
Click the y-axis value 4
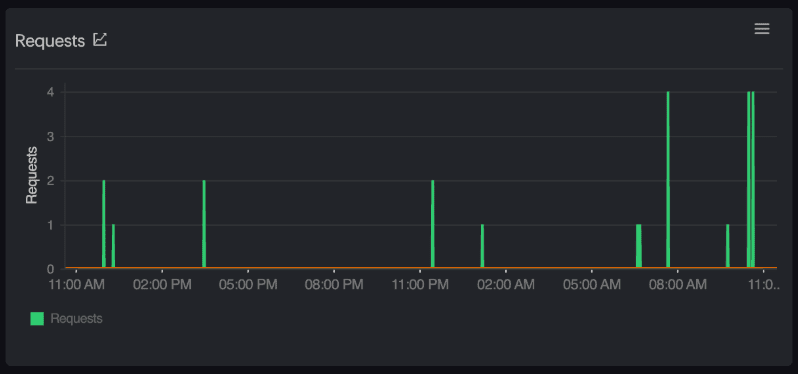(x=51, y=92)
